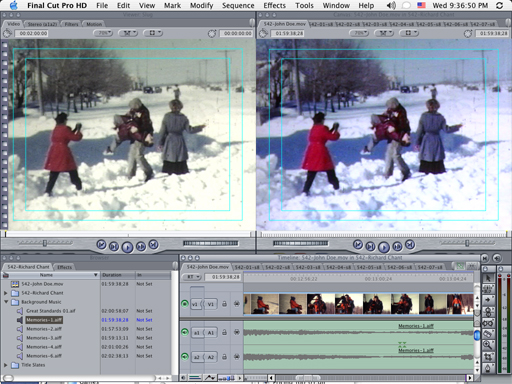The height and width of the screenshot is (384, 512).
Task: Go to next edit in Viewer transport
Action: click(153, 245)
